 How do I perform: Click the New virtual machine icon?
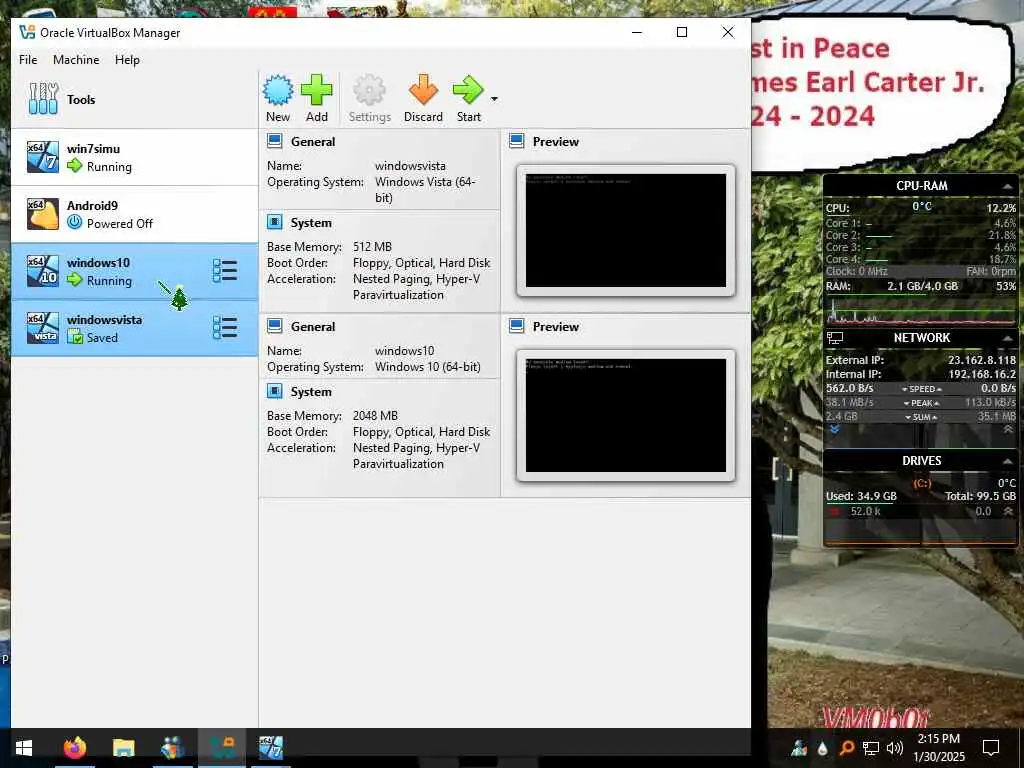(278, 91)
